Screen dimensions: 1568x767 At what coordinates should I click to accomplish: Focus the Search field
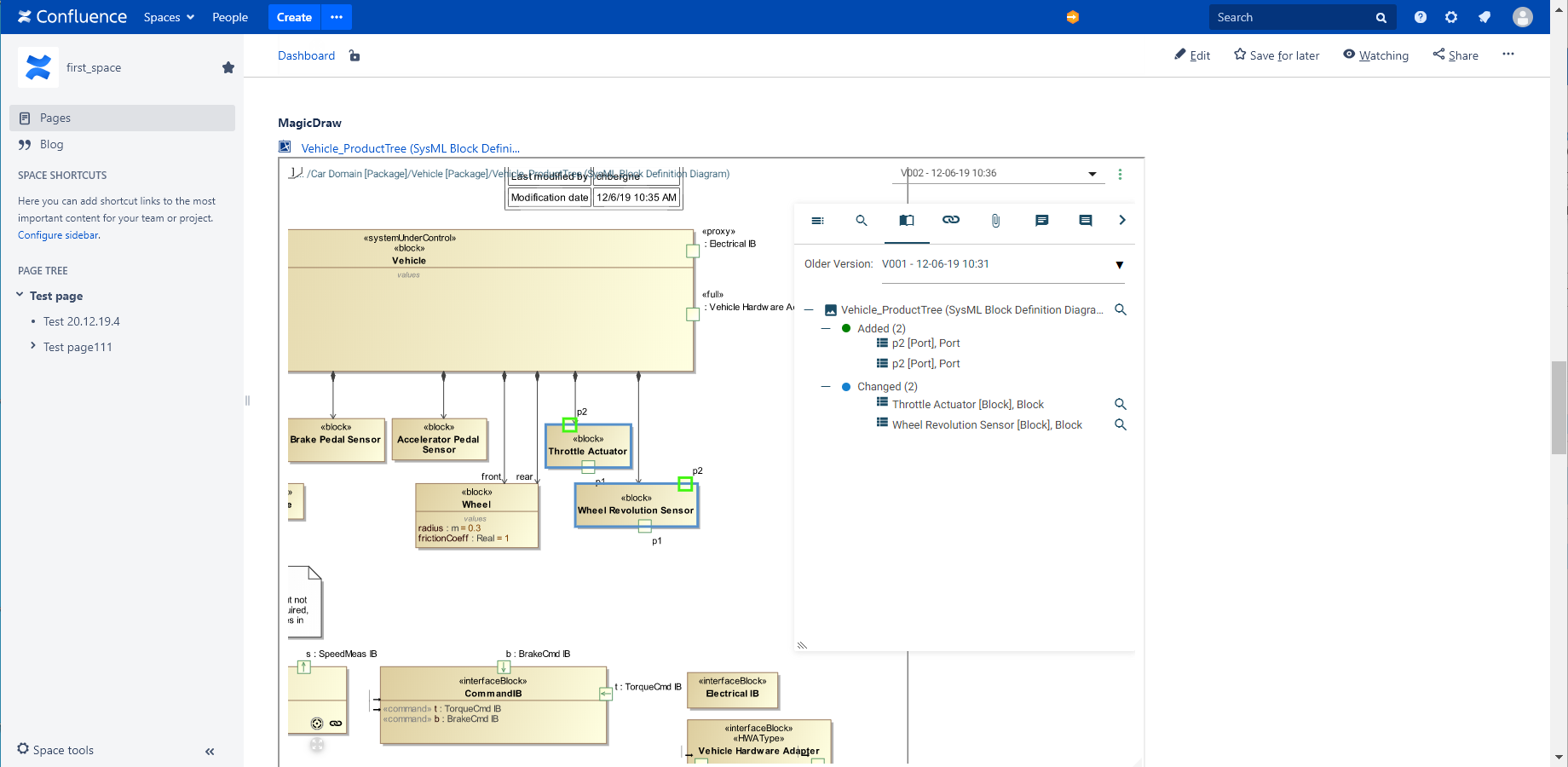tap(1302, 17)
